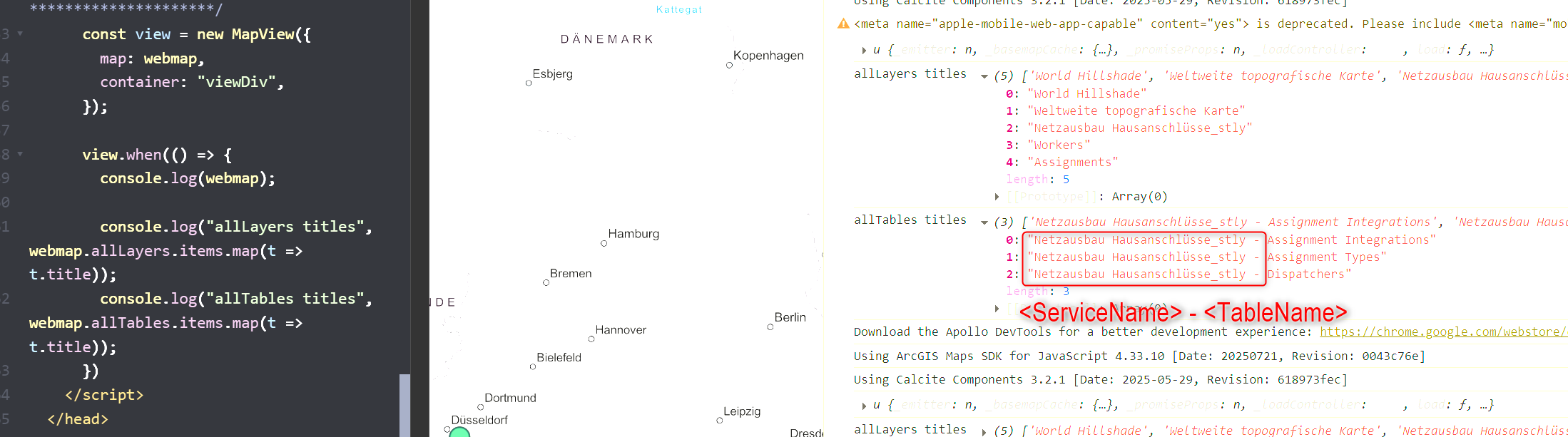Viewport: 1568px width, 437px height.
Task: Click the first 'allLayers titles' log label
Action: [x=910, y=73]
